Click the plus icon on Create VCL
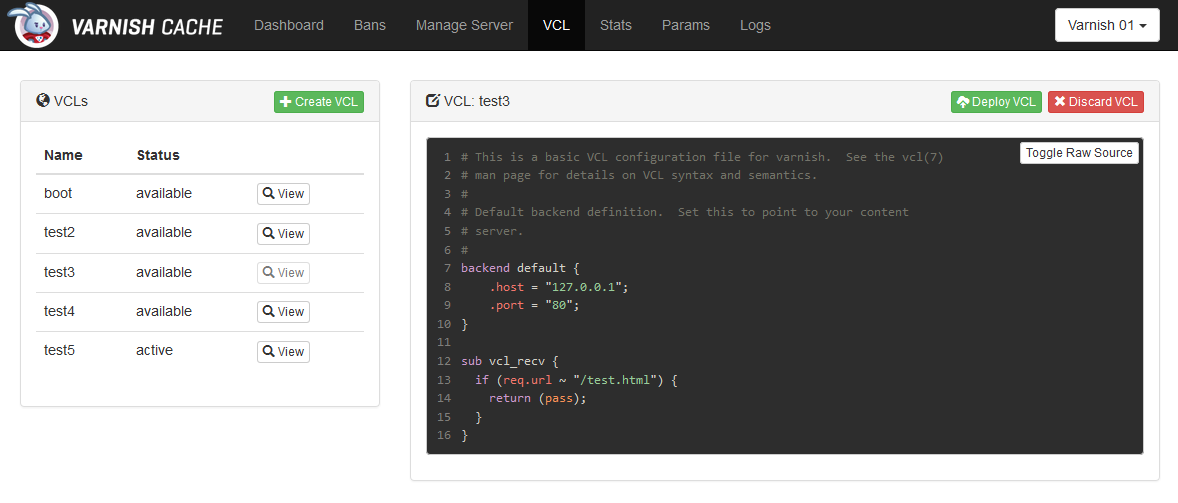This screenshot has width=1178, height=503. (285, 101)
